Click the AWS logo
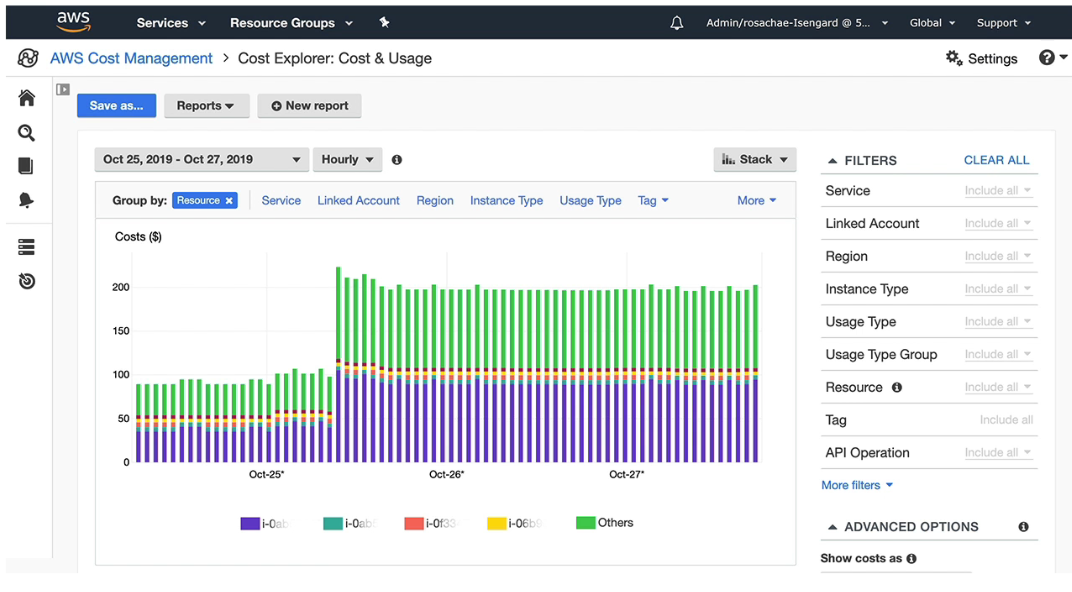Viewport: 1072px width, 592px height. coord(74,22)
